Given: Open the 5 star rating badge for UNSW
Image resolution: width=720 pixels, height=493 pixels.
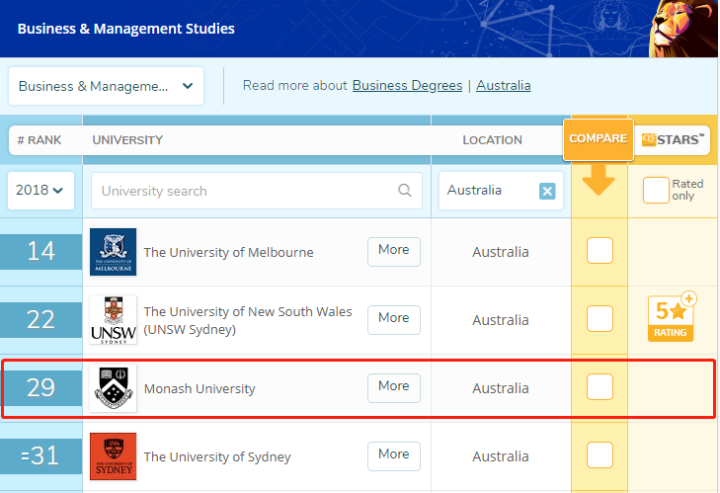Looking at the screenshot, I should [x=672, y=317].
